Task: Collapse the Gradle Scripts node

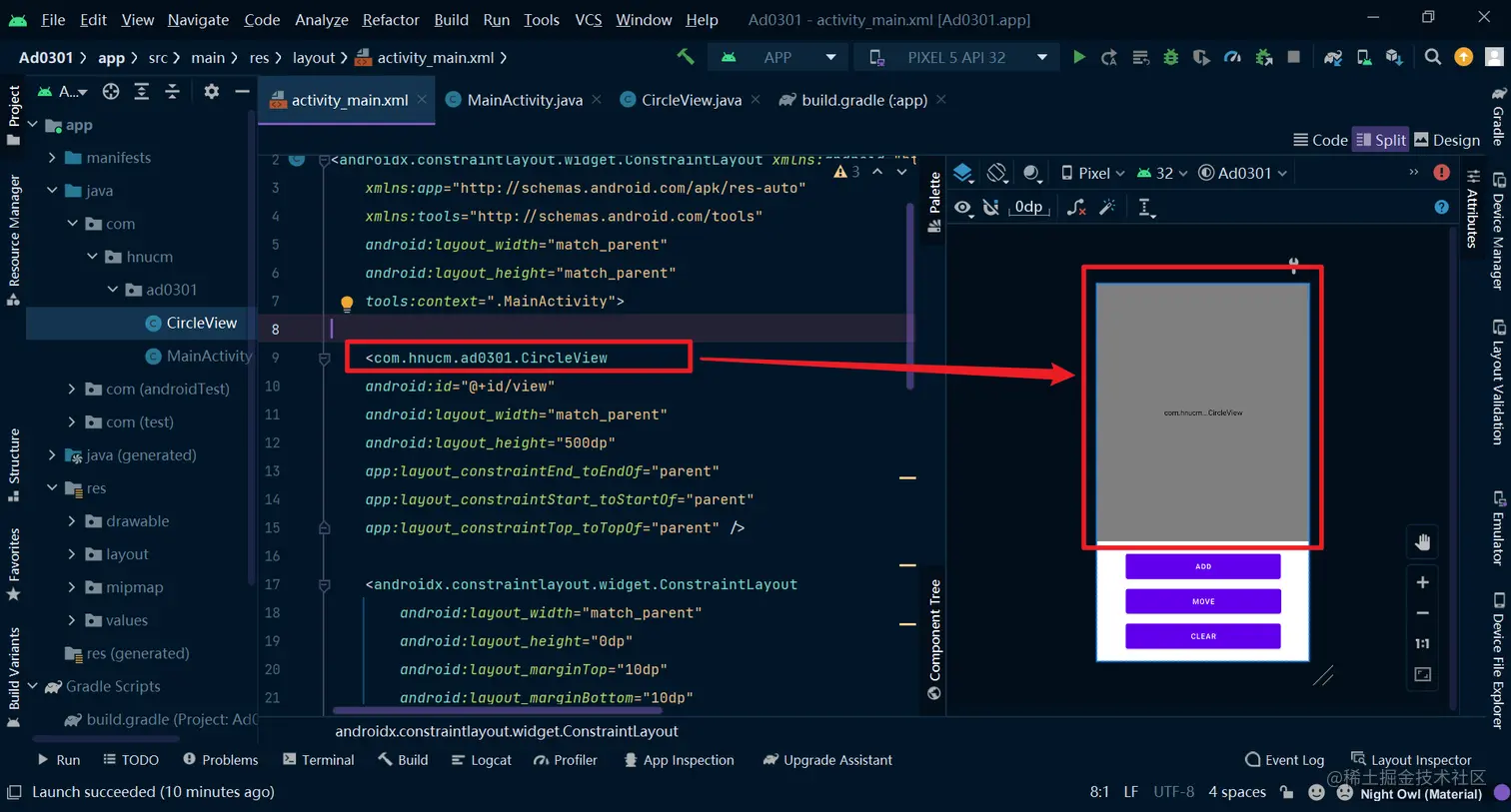Action: (x=33, y=686)
